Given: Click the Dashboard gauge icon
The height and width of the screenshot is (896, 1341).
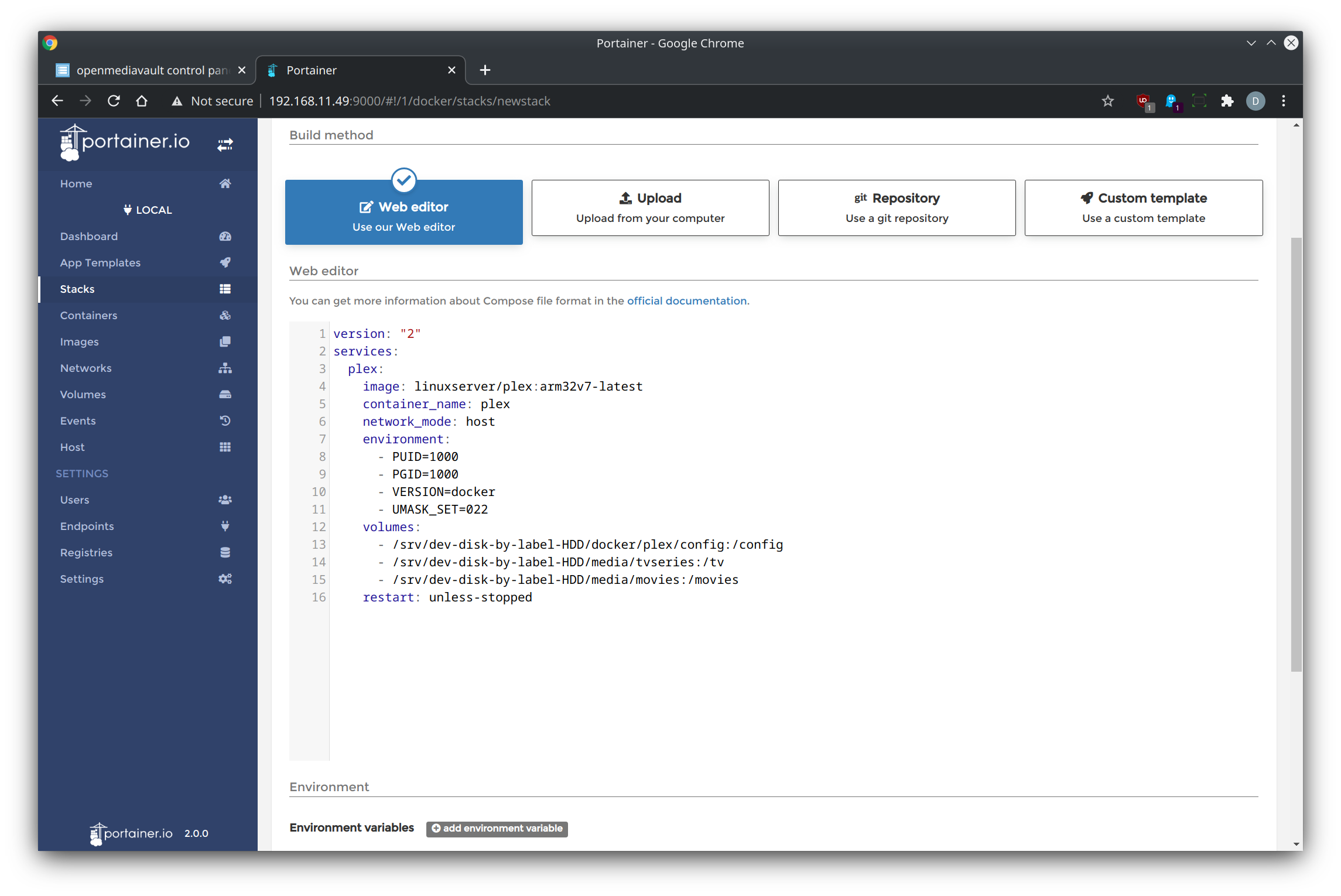Looking at the screenshot, I should click(x=225, y=236).
